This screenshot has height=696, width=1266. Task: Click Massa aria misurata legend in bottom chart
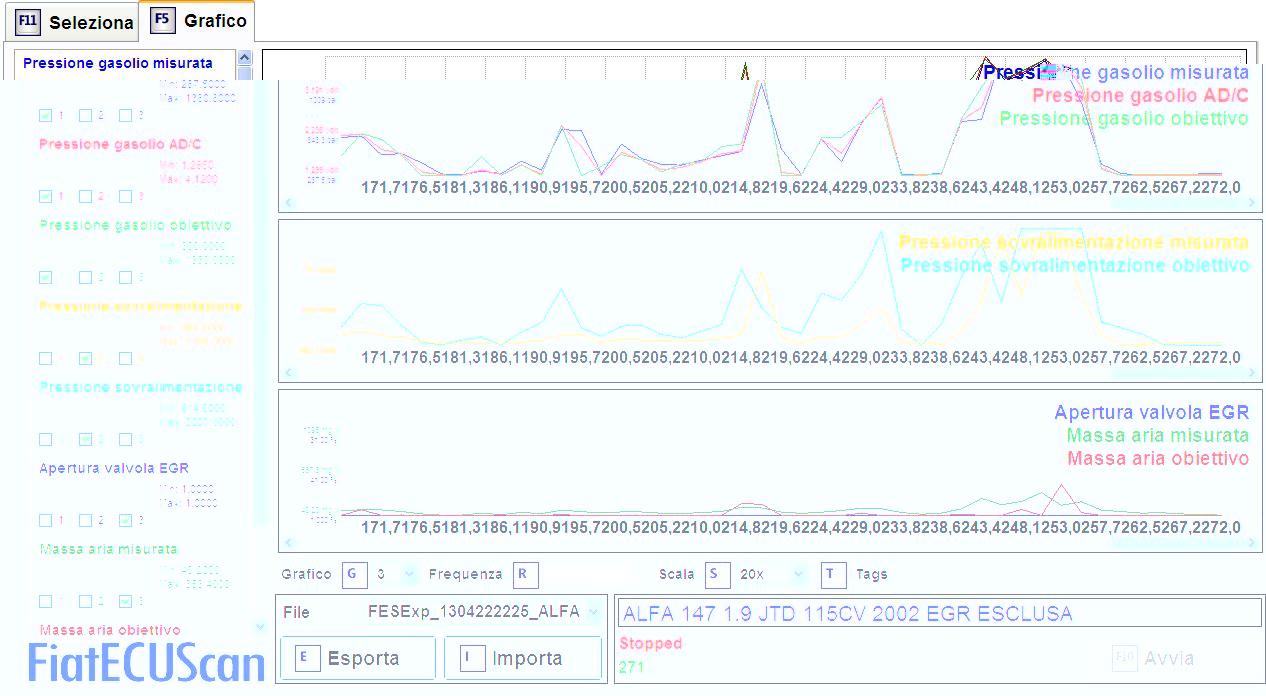(x=1158, y=435)
